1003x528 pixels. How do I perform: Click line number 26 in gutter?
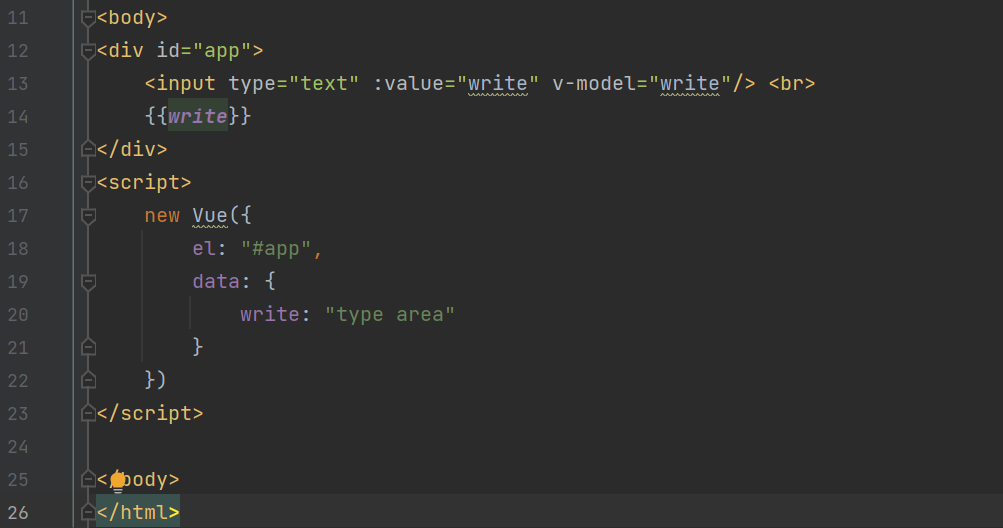pos(18,513)
